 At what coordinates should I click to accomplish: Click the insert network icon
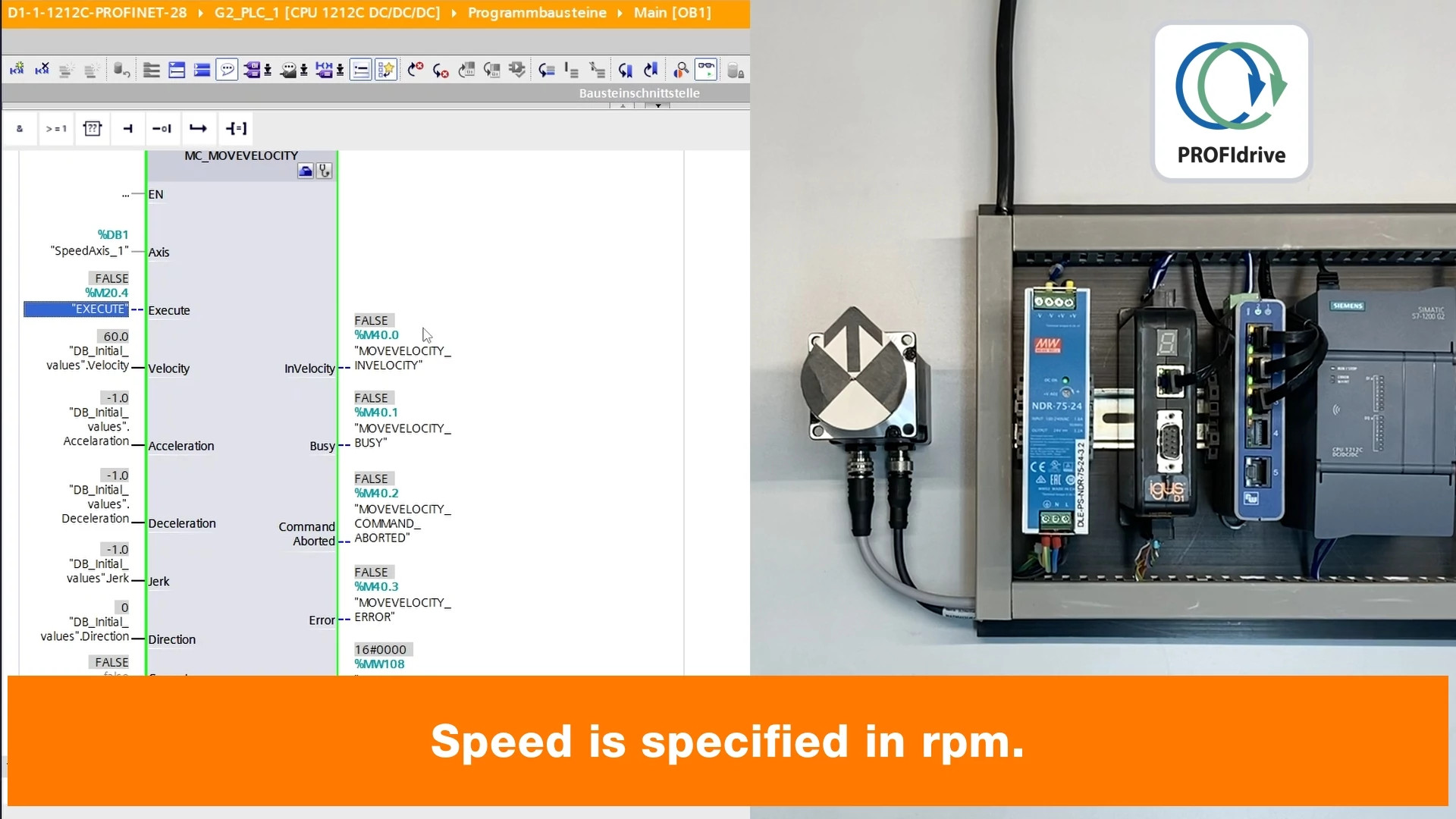(x=17, y=70)
